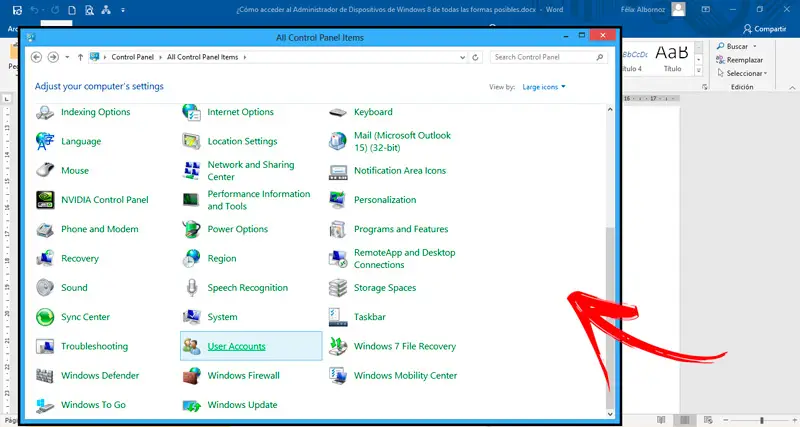Click the Windows To Go icon

[x=45, y=405]
